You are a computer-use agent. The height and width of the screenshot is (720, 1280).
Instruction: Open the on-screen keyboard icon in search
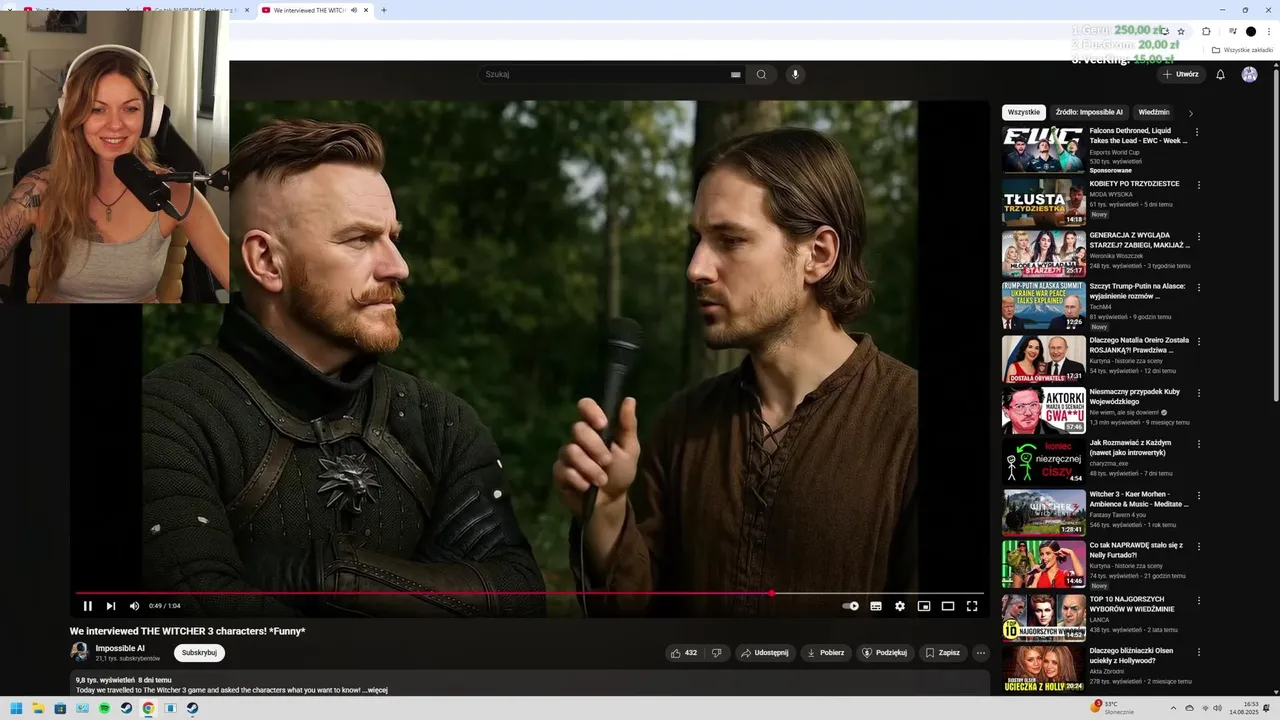[x=736, y=74]
